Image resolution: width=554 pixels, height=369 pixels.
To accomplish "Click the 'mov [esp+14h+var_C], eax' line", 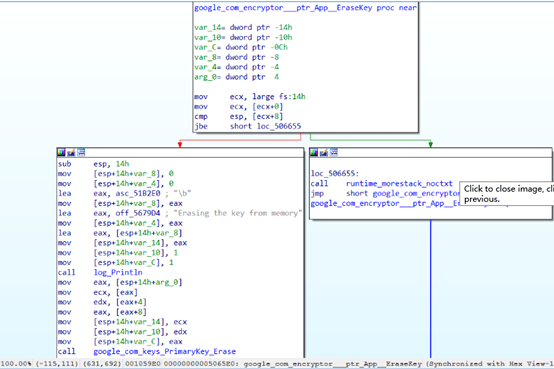I will 120,342.
